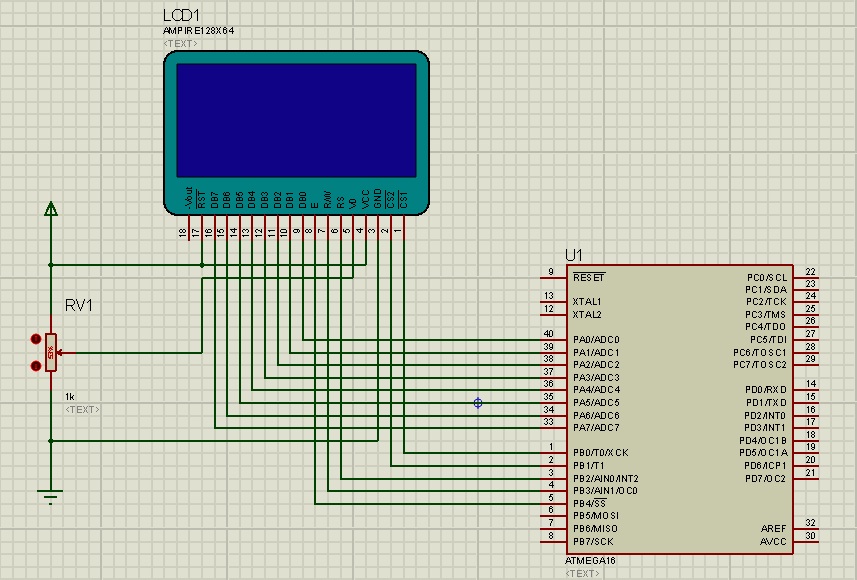Click the power terminal arrow symbol
Image resolution: width=857 pixels, height=580 pixels.
pos(51,208)
